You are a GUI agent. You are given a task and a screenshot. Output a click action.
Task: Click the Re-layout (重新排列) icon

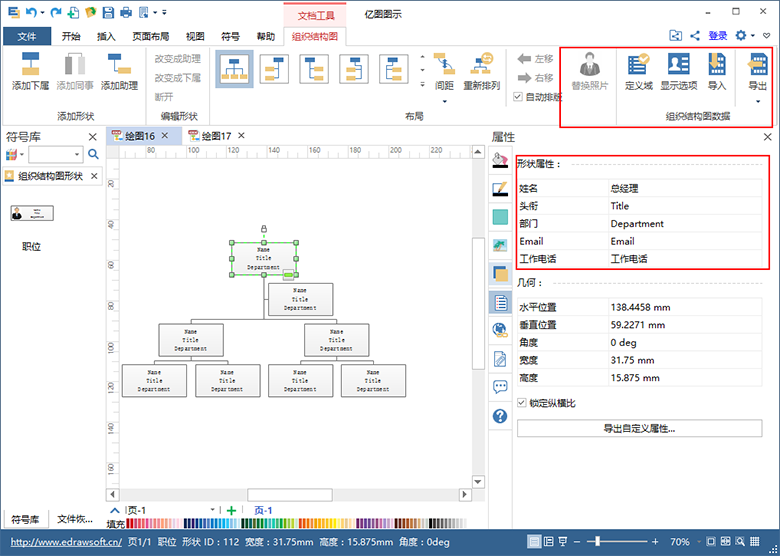(482, 65)
